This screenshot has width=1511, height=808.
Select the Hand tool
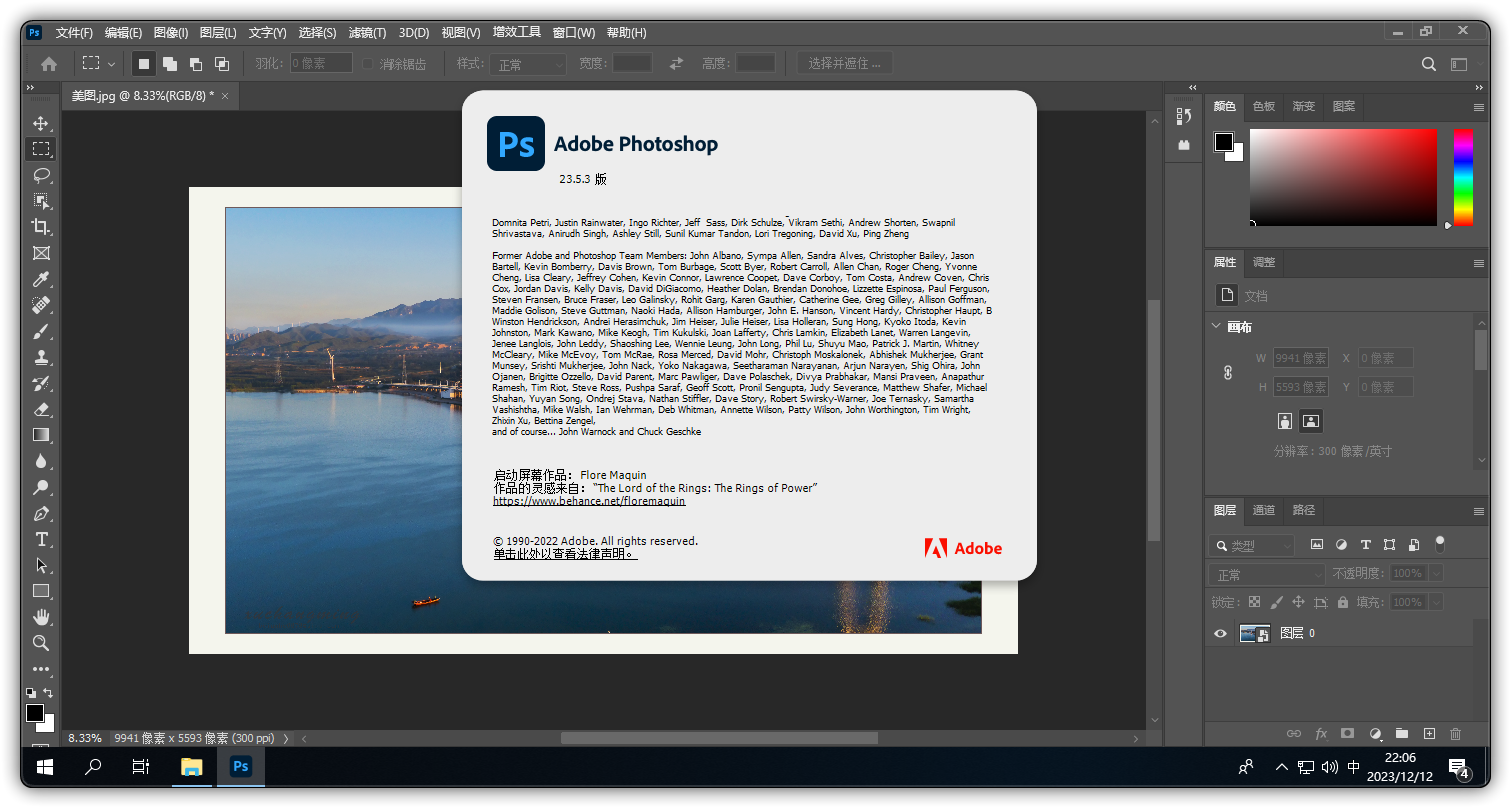click(x=41, y=616)
